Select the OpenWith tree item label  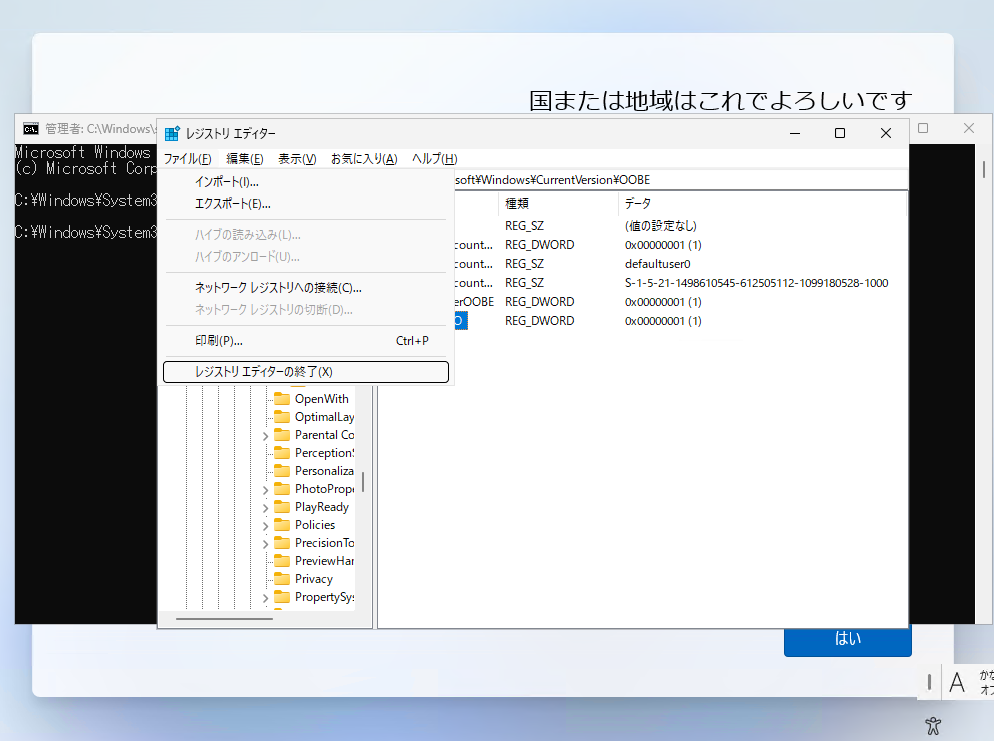pyautogui.click(x=321, y=399)
